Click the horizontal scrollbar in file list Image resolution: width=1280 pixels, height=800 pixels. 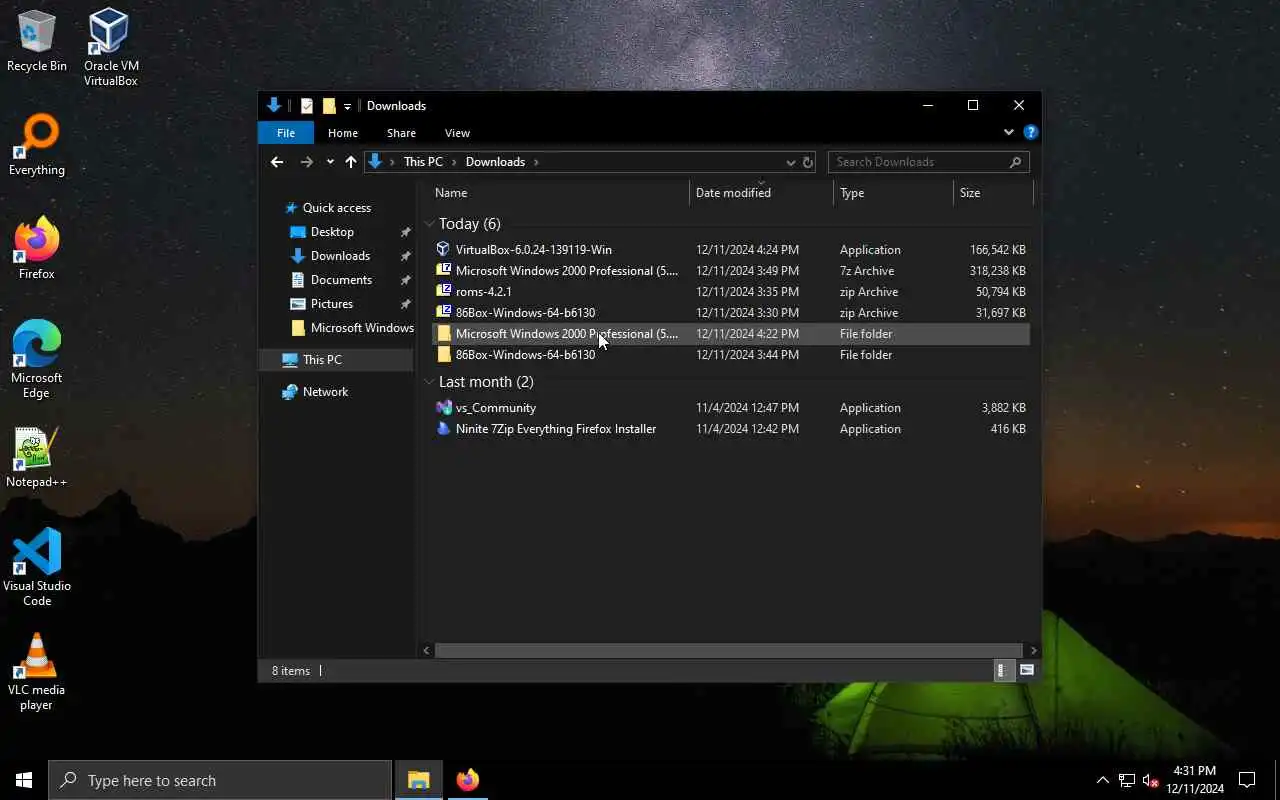[x=729, y=650]
